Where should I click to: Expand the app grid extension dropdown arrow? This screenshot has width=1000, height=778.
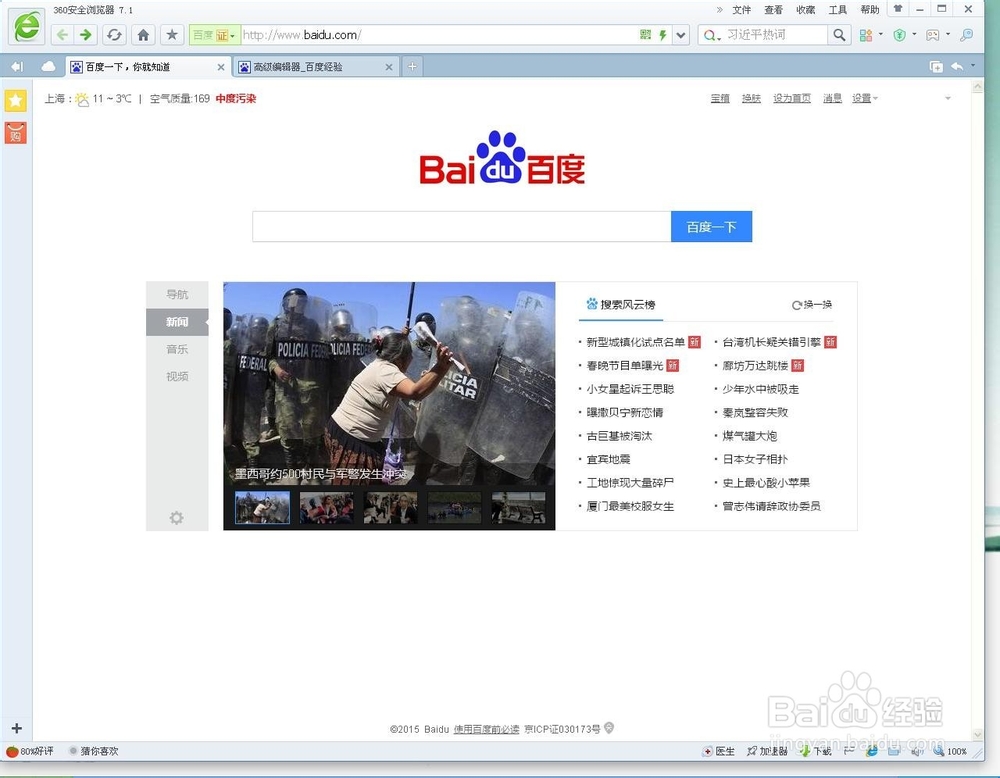click(881, 34)
